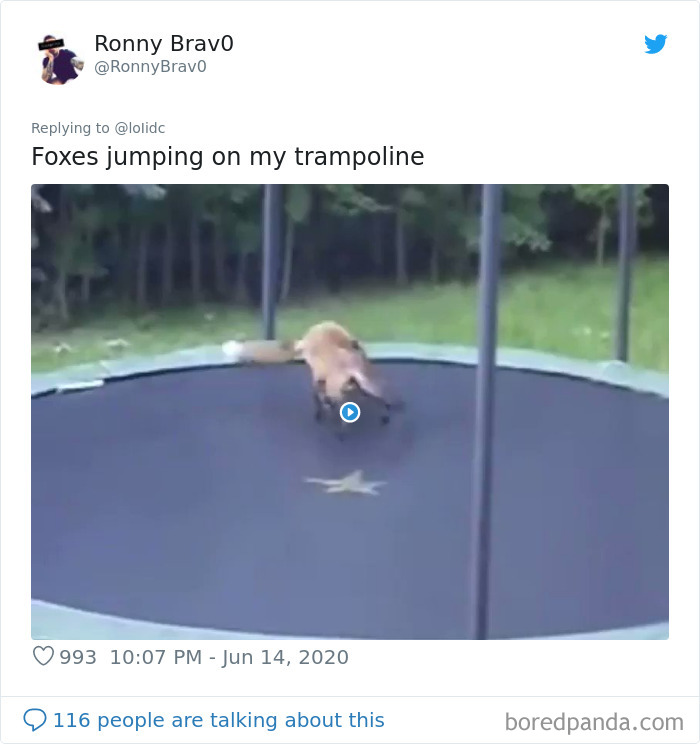Open replies via the speech bubble icon
The image size is (700, 744).
pyautogui.click(x=35, y=720)
